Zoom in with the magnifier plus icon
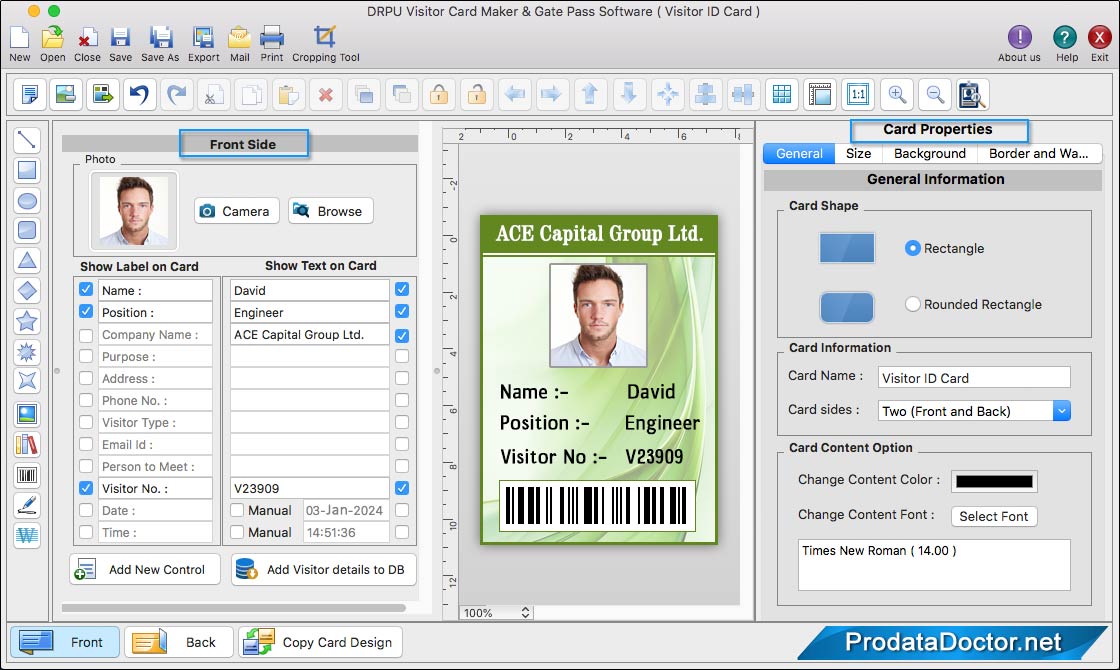Screen dimensions: 1120x670 tap(897, 94)
